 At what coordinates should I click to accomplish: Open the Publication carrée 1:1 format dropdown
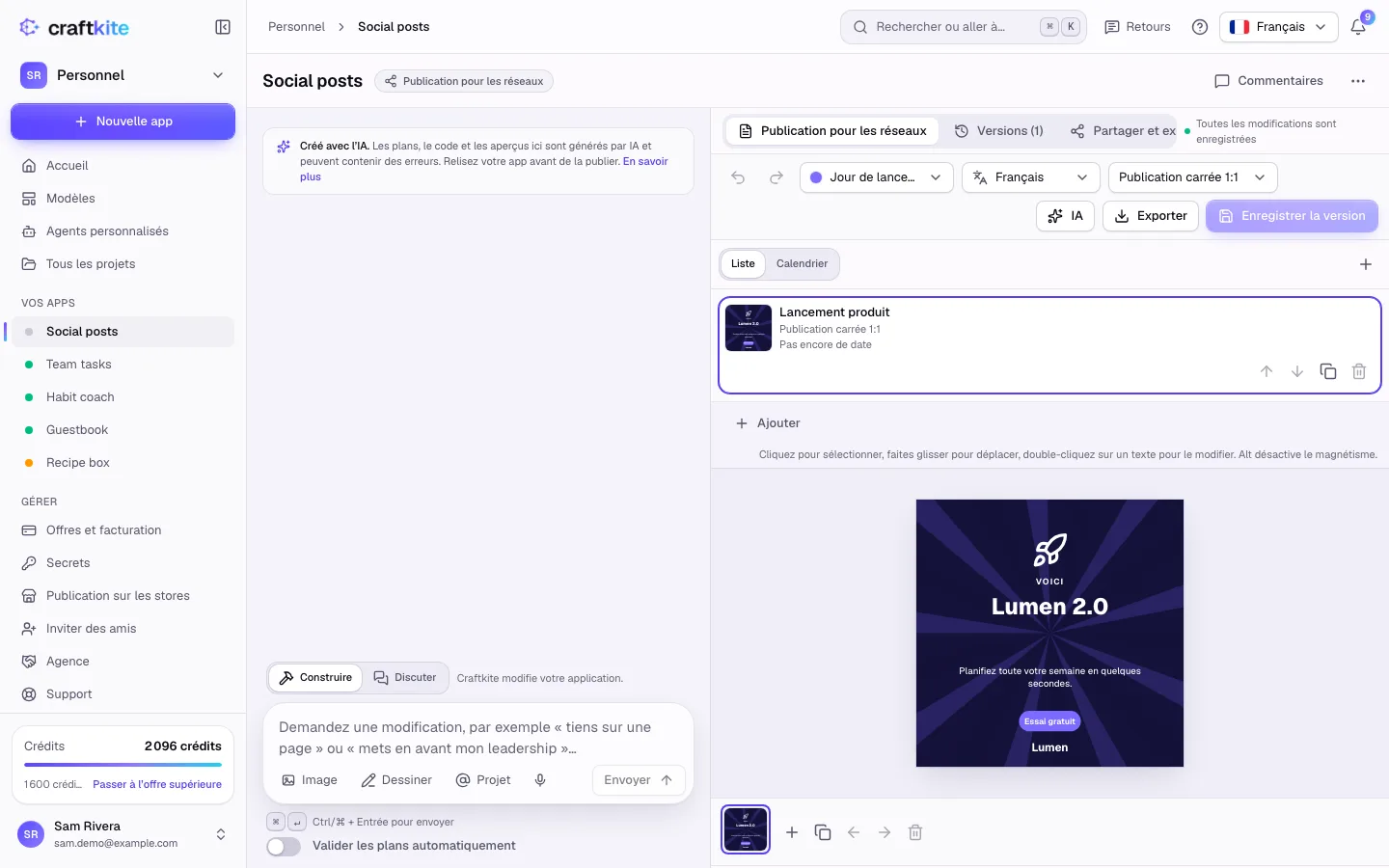[1193, 177]
